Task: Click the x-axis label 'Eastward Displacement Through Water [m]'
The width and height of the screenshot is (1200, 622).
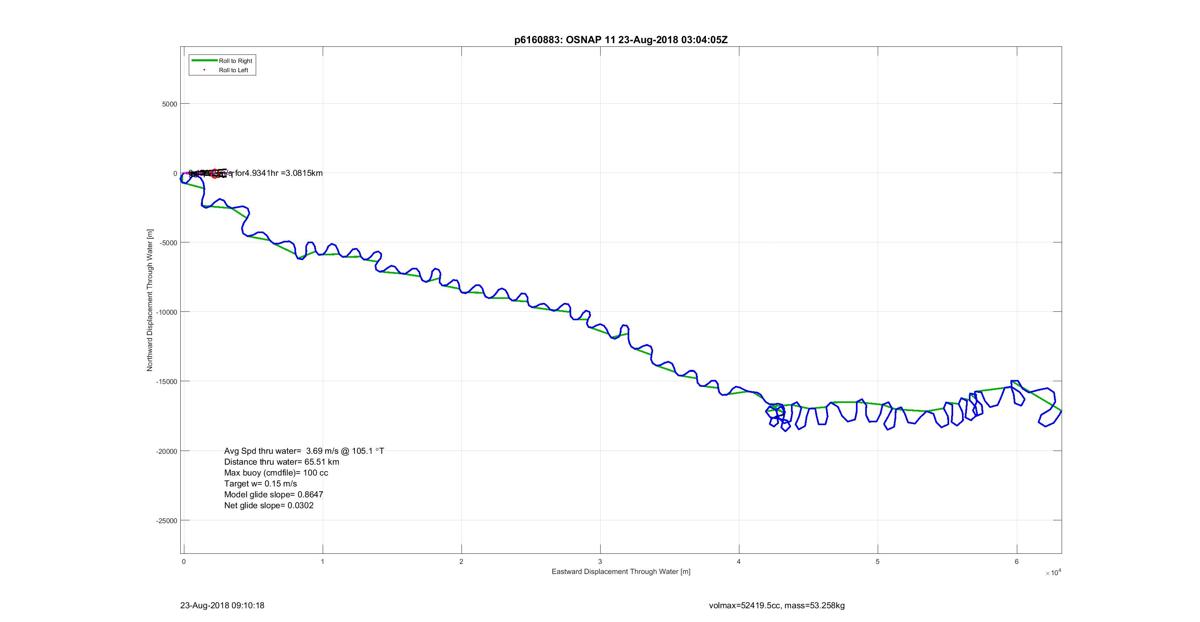Action: pyautogui.click(x=621, y=572)
